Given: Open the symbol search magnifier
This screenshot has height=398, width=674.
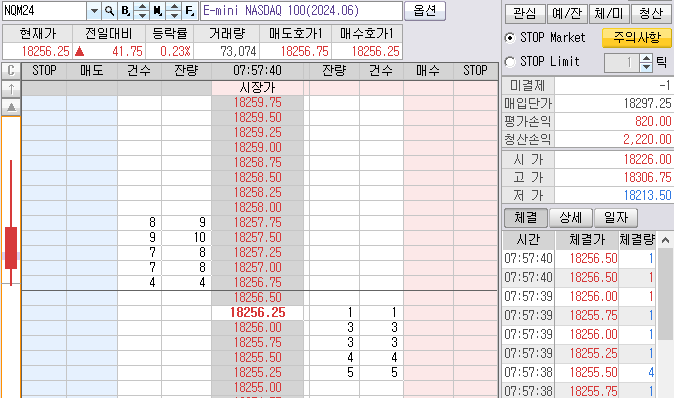Looking at the screenshot, I should (x=110, y=11).
